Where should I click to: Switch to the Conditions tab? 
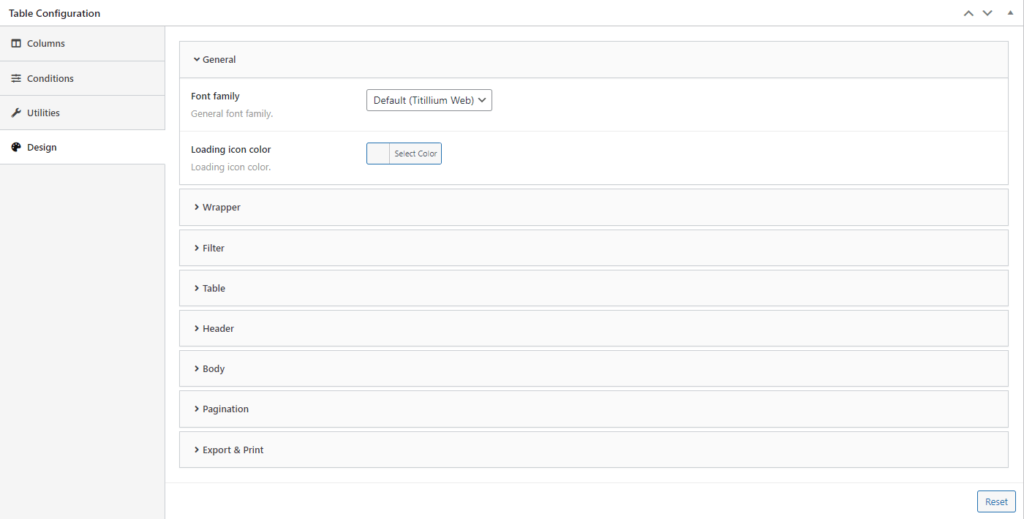[x=50, y=79]
